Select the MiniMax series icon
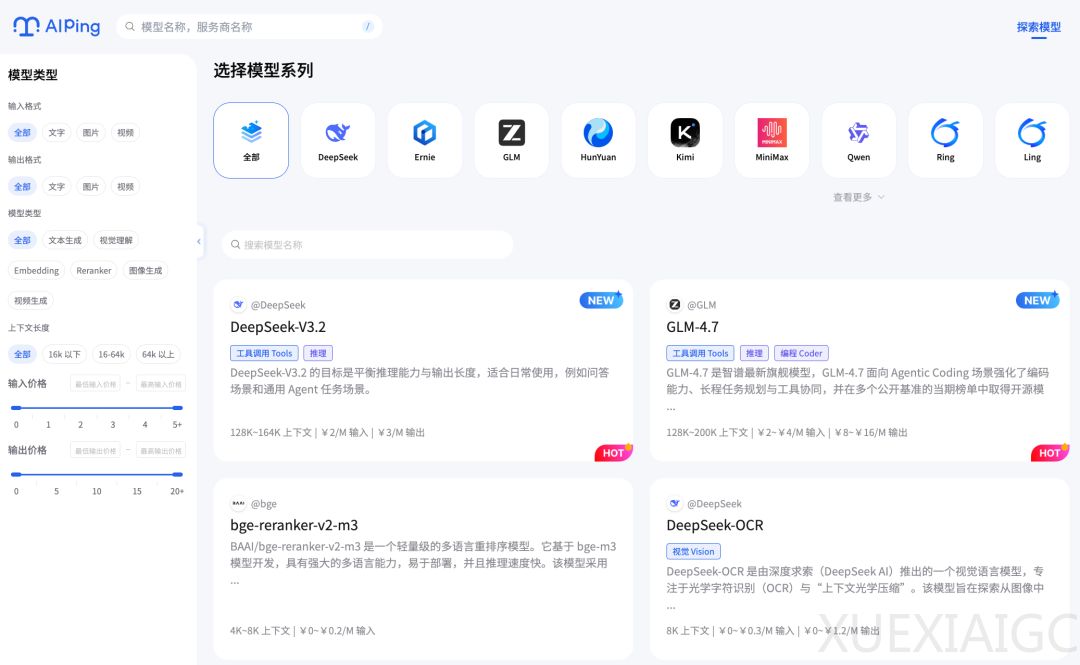This screenshot has height=665, width=1080. (771, 139)
